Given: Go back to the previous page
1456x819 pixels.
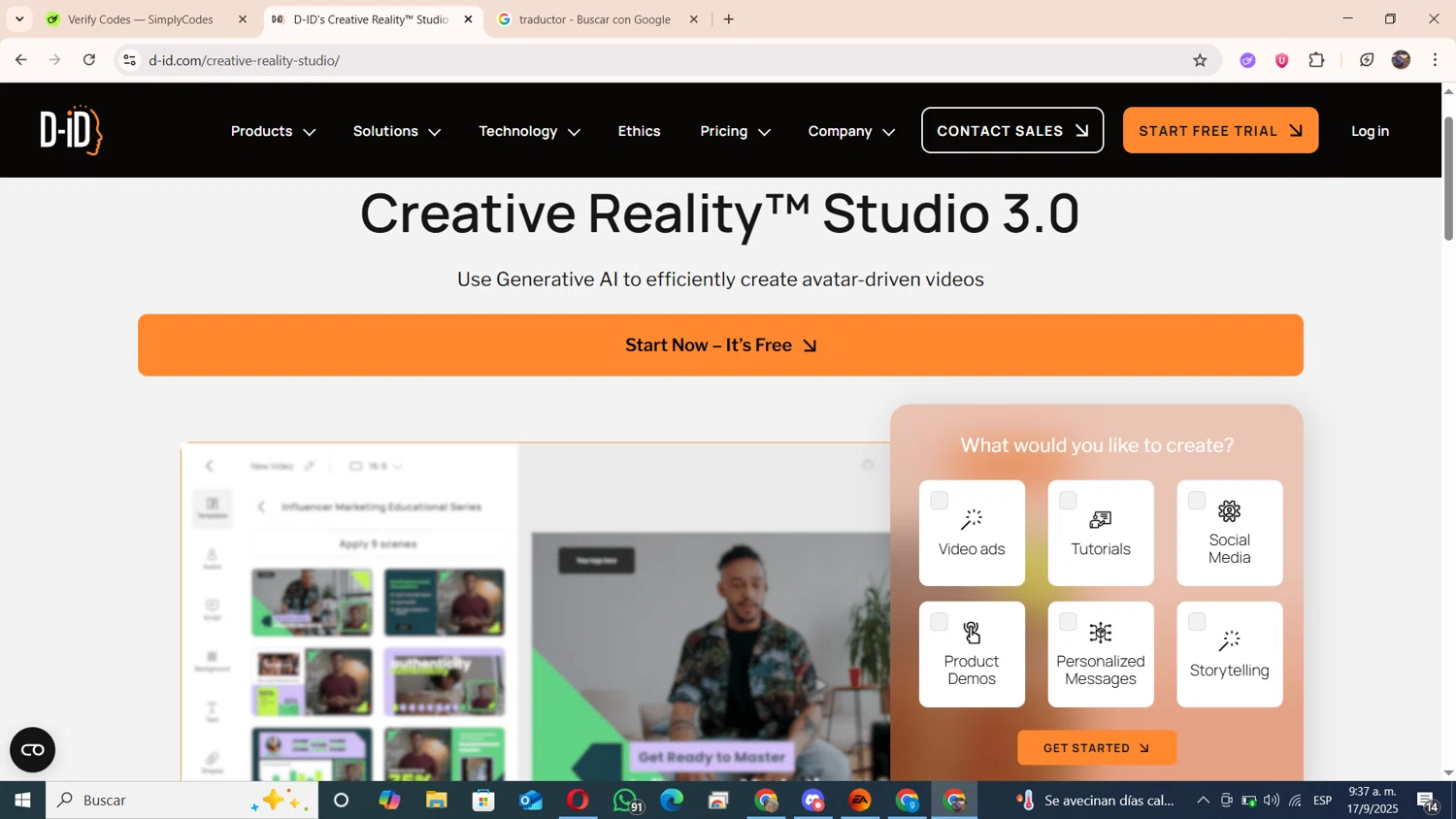Looking at the screenshot, I should (20, 60).
